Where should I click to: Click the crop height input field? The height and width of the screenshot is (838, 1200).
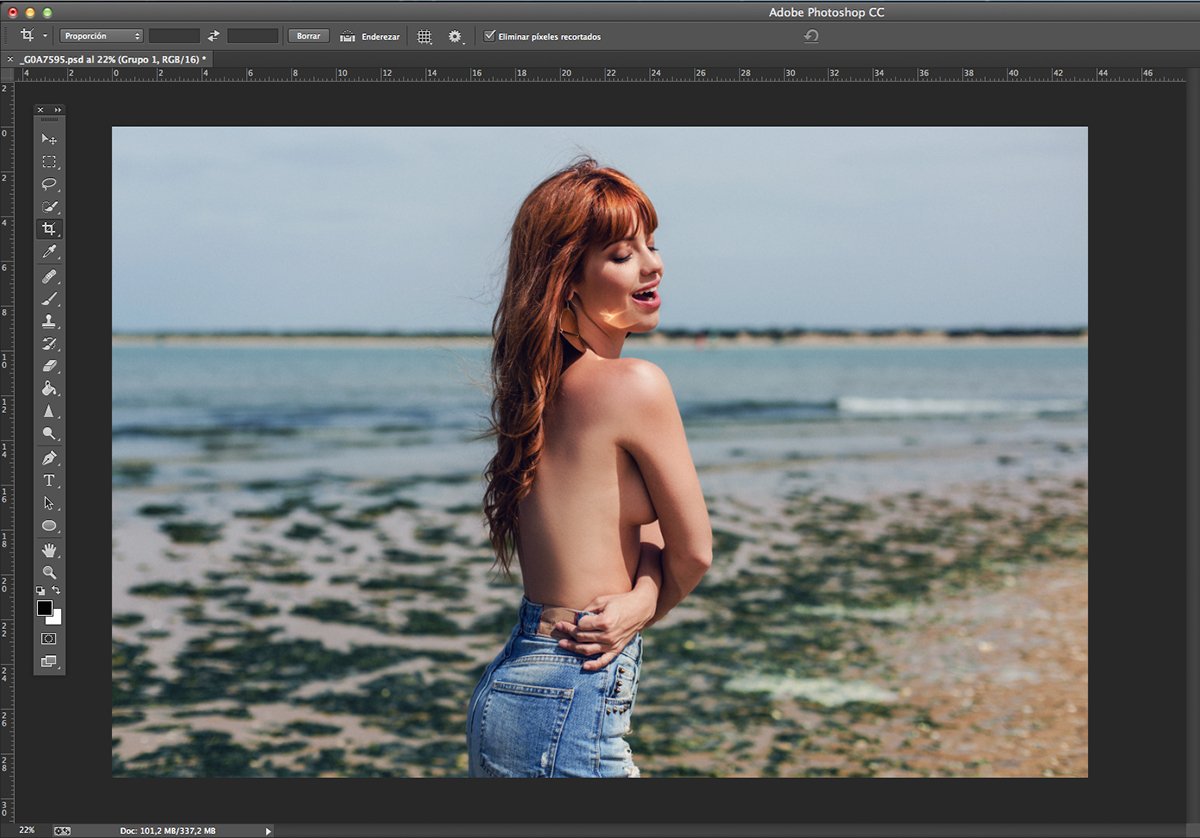[x=252, y=36]
